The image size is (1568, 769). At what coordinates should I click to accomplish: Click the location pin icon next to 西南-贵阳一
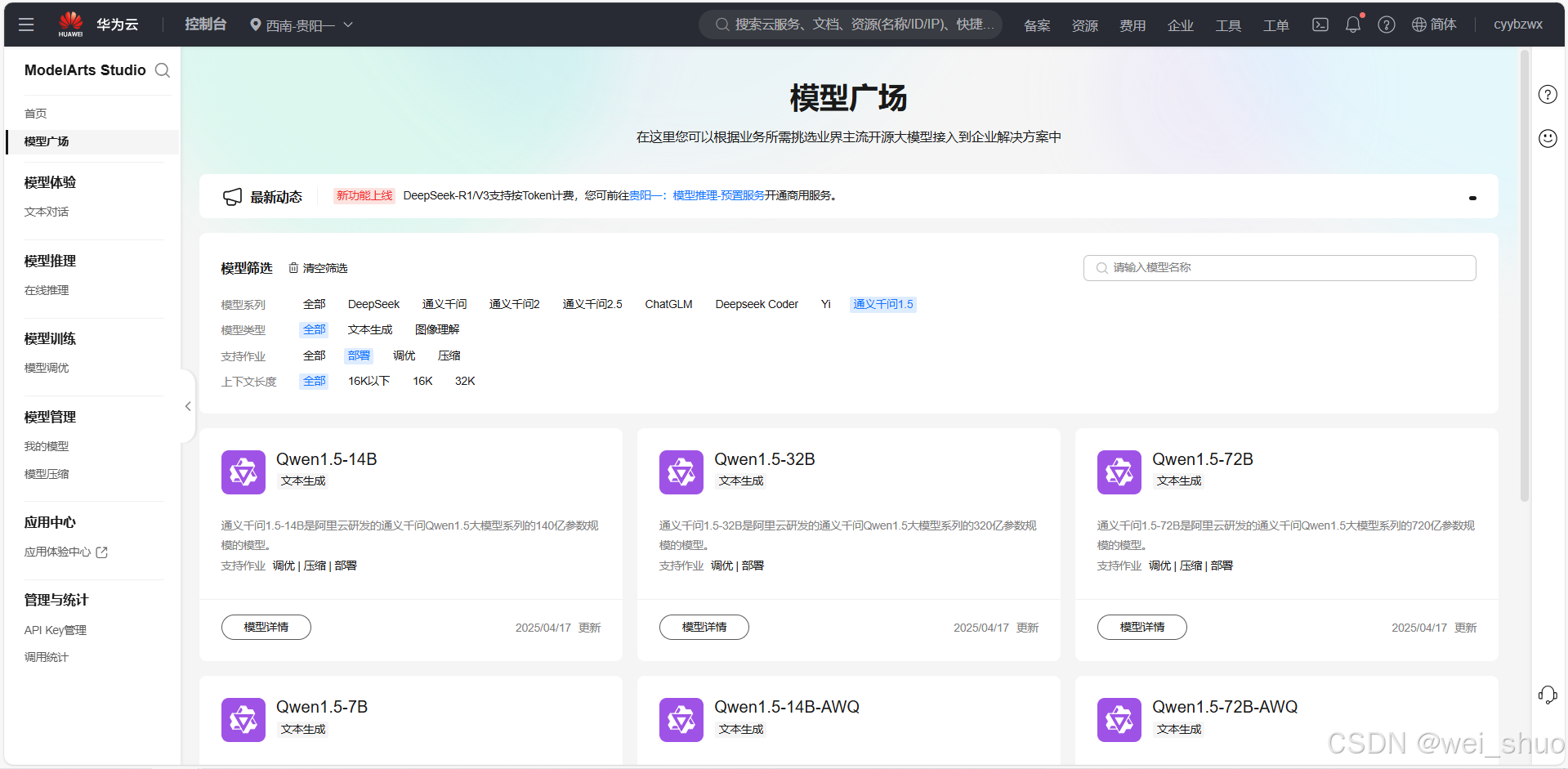[x=256, y=25]
